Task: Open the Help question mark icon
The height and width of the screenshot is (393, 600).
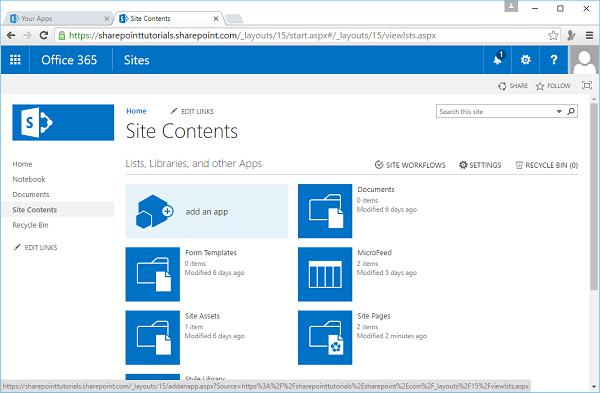Action: [554, 60]
